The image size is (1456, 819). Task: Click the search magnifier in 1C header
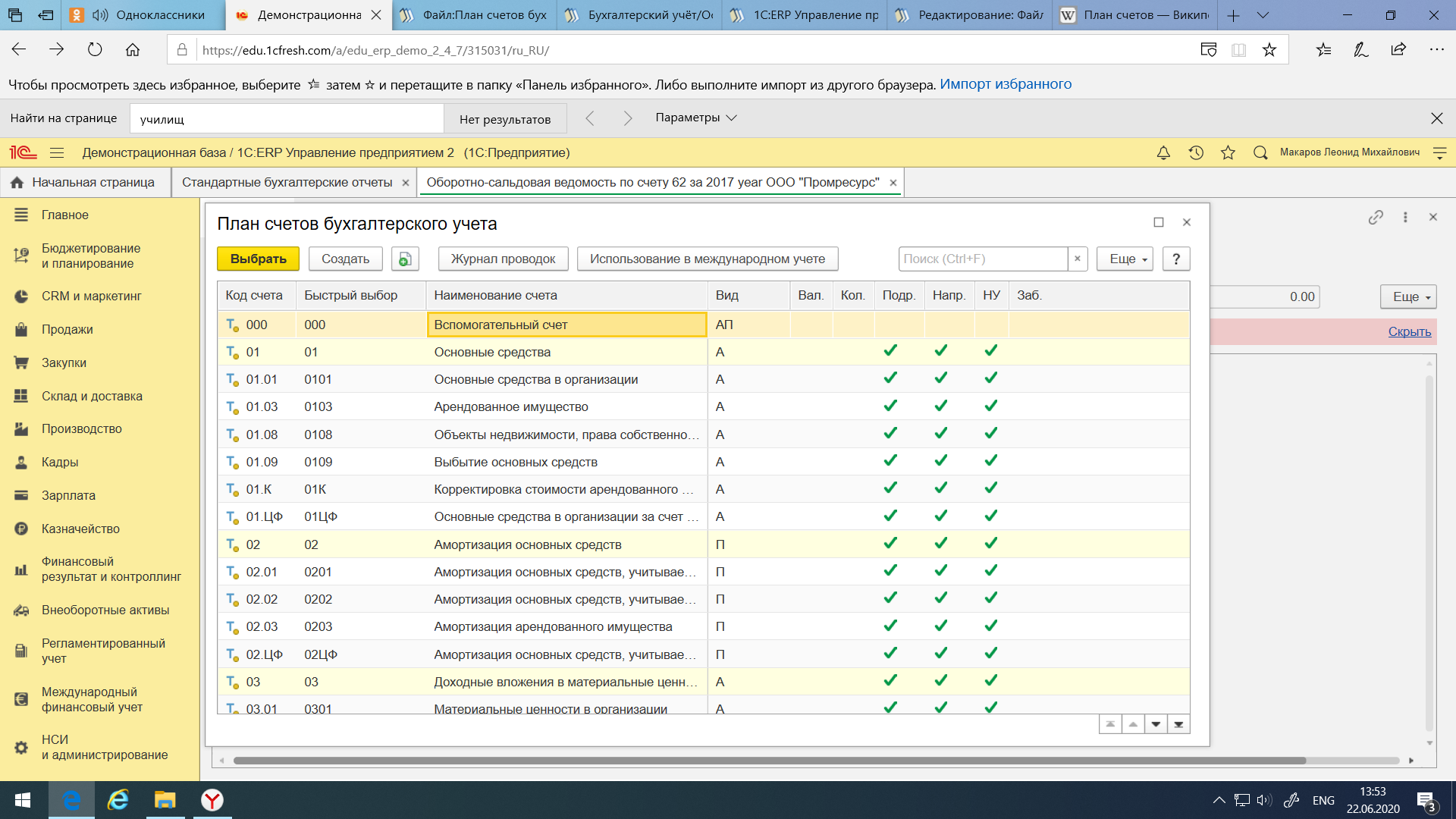click(x=1260, y=152)
